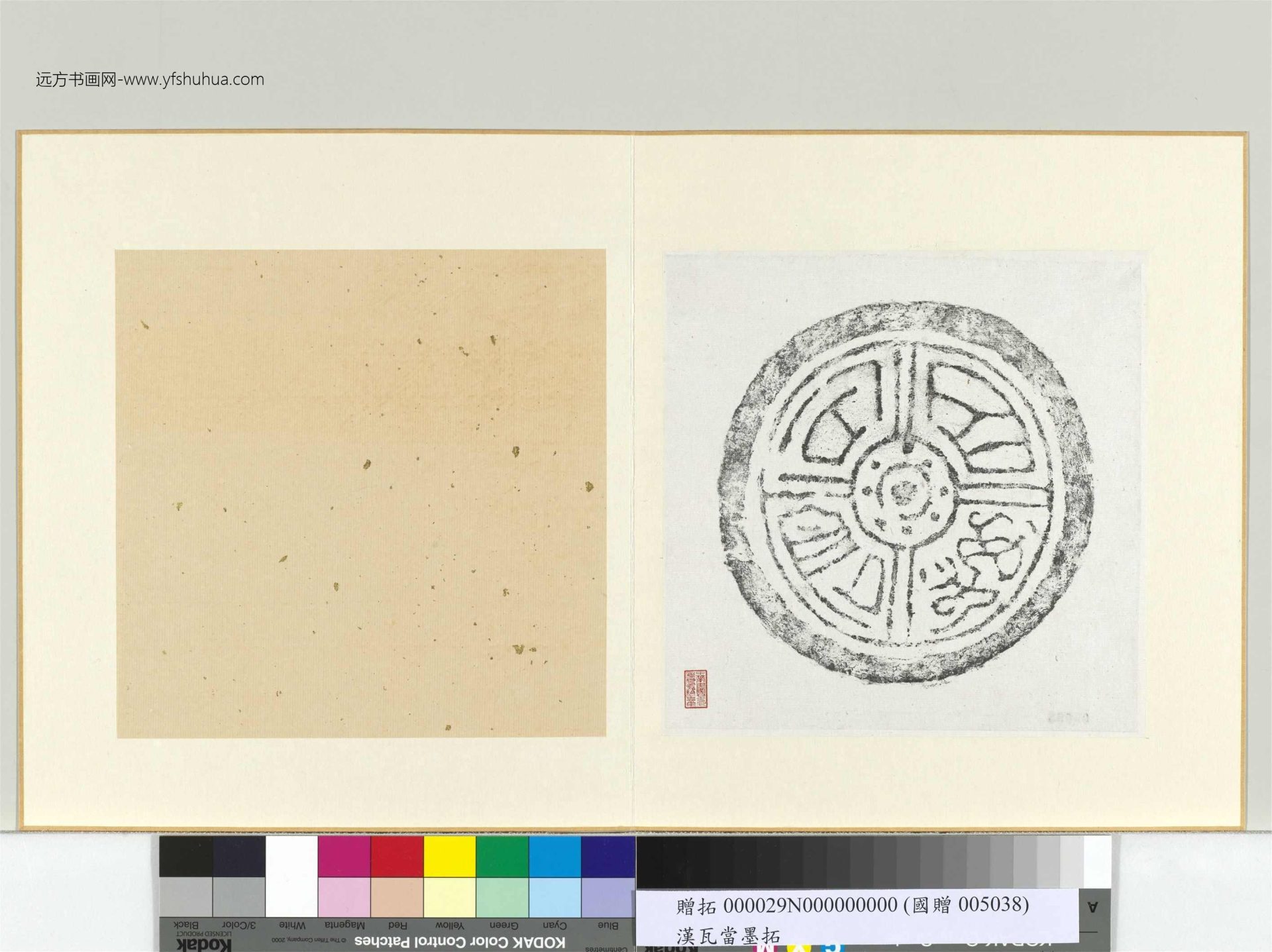
Task: Click the 'A' mark on the gray scale
Action: (1092, 908)
